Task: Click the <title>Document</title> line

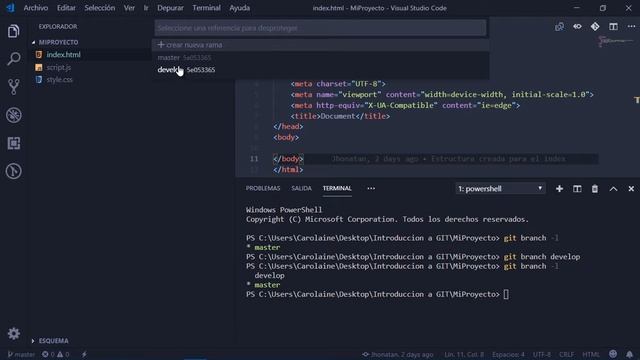Action: (x=340, y=116)
